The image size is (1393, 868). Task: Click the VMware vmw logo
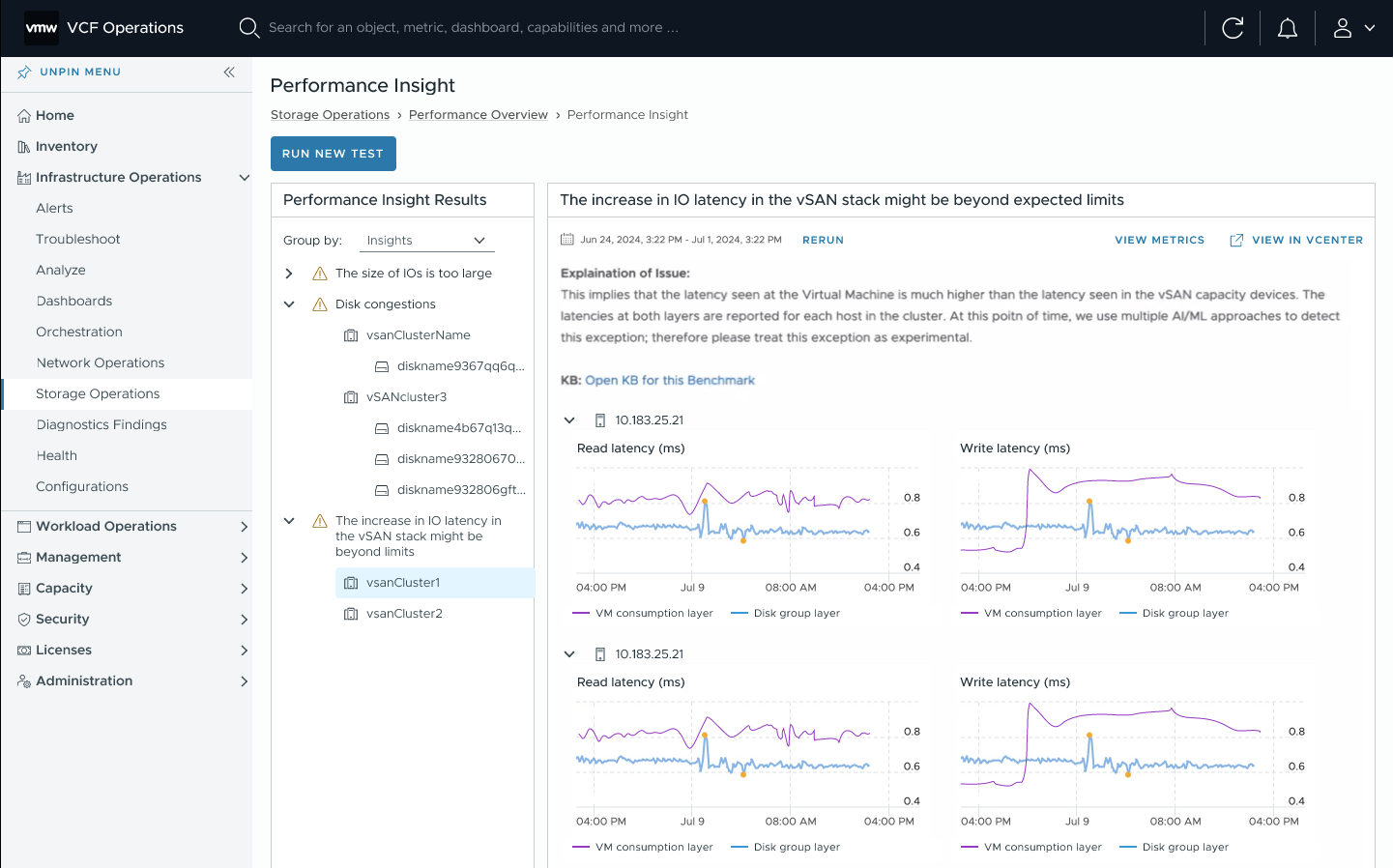[x=42, y=28]
